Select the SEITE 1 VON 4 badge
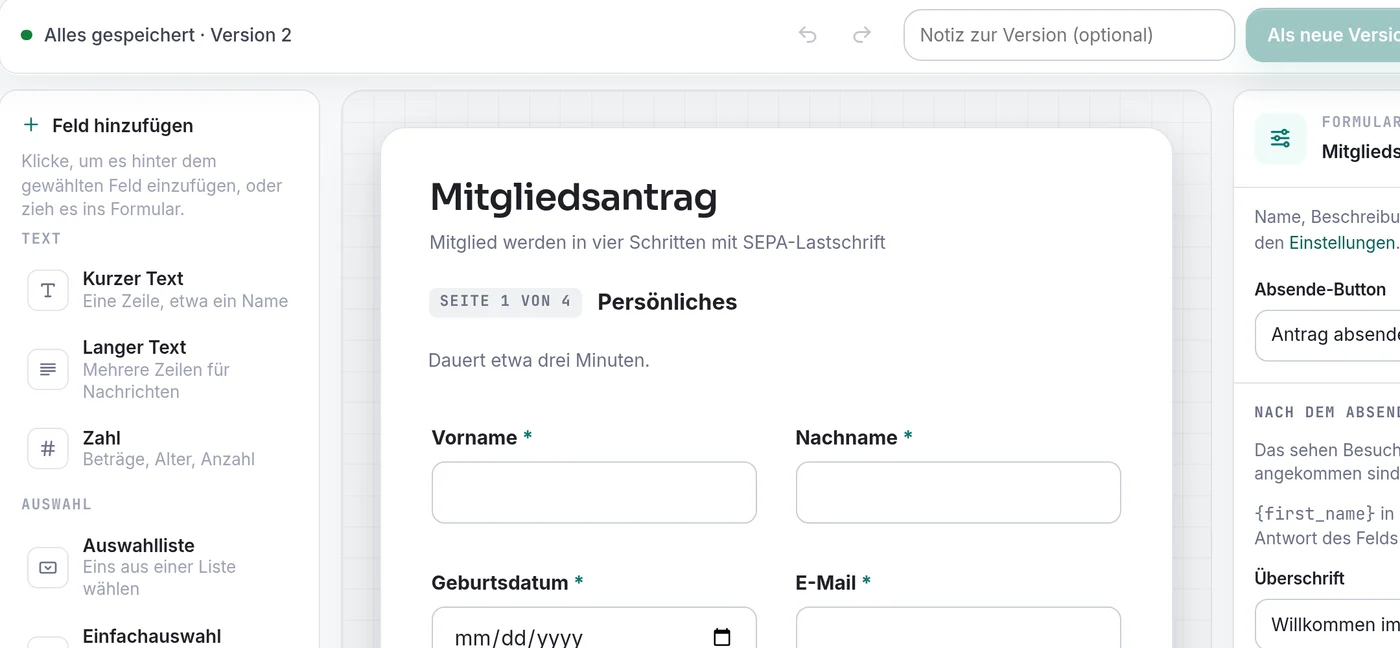This screenshot has height=648, width=1400. (x=505, y=301)
